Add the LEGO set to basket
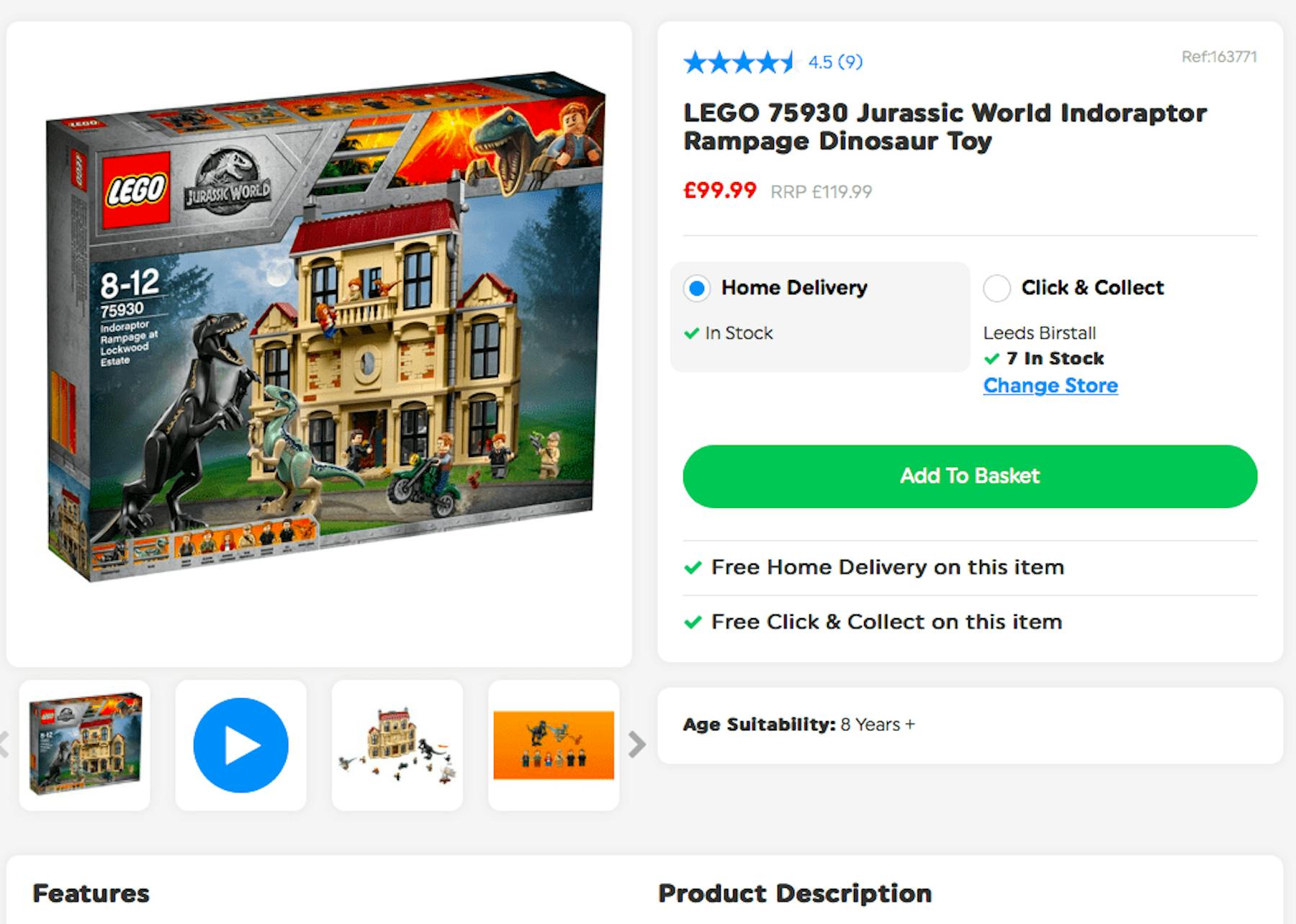Screen dimensions: 1296x924 (x=970, y=476)
